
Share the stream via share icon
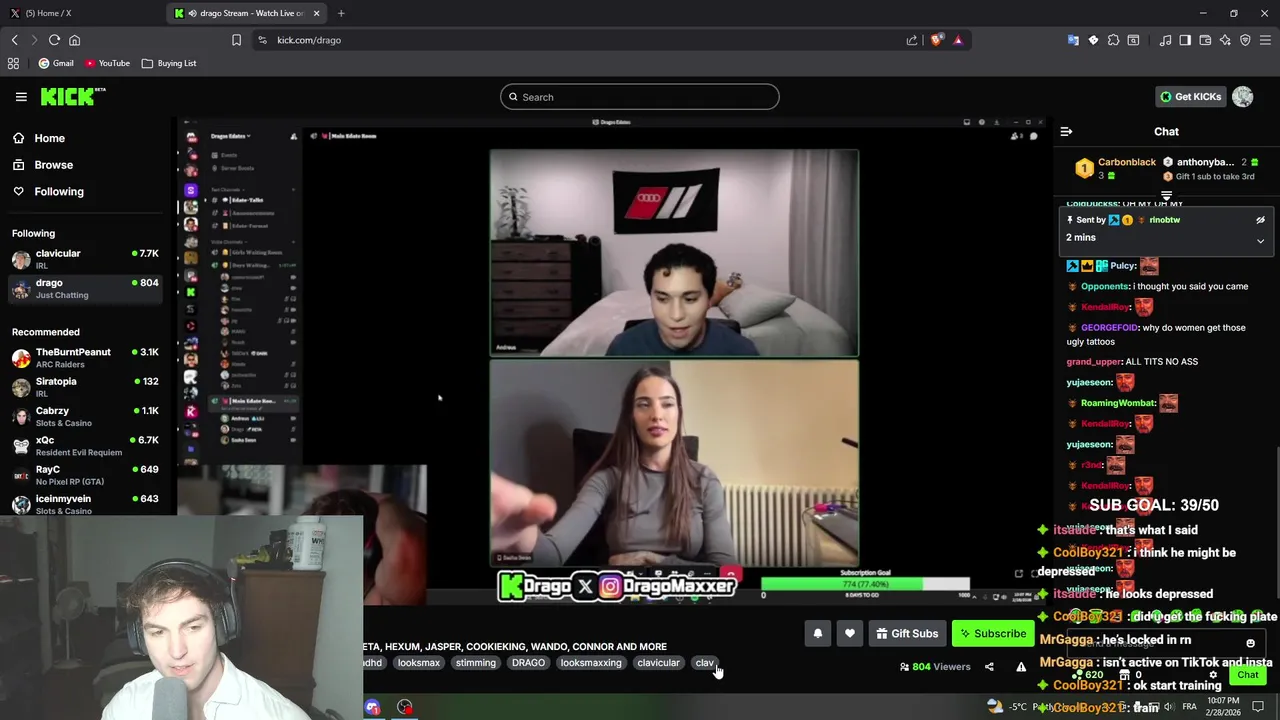[989, 667]
